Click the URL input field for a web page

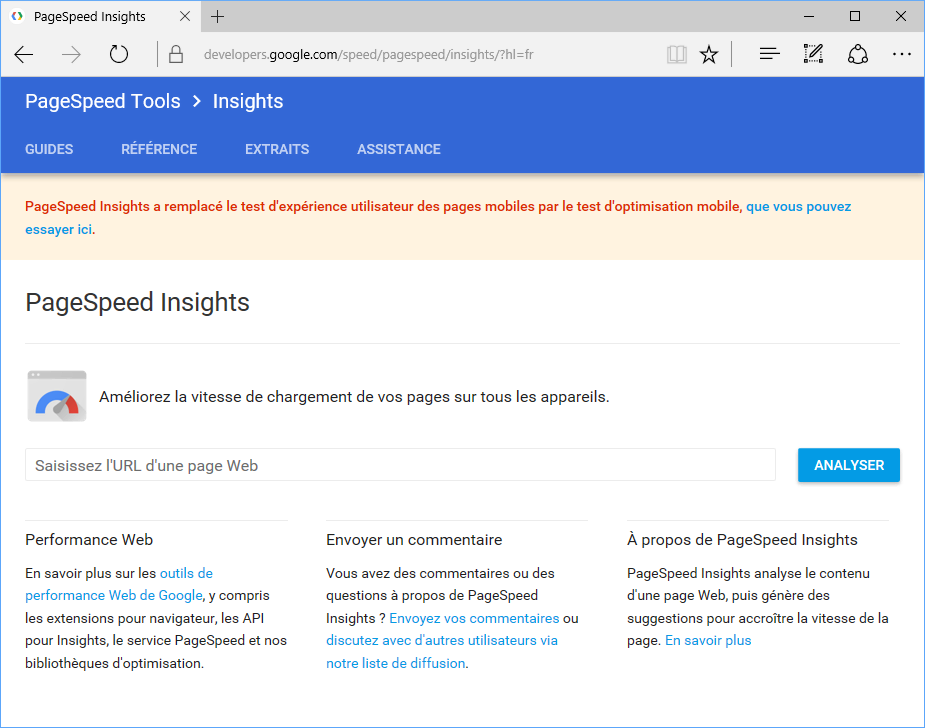pos(400,465)
